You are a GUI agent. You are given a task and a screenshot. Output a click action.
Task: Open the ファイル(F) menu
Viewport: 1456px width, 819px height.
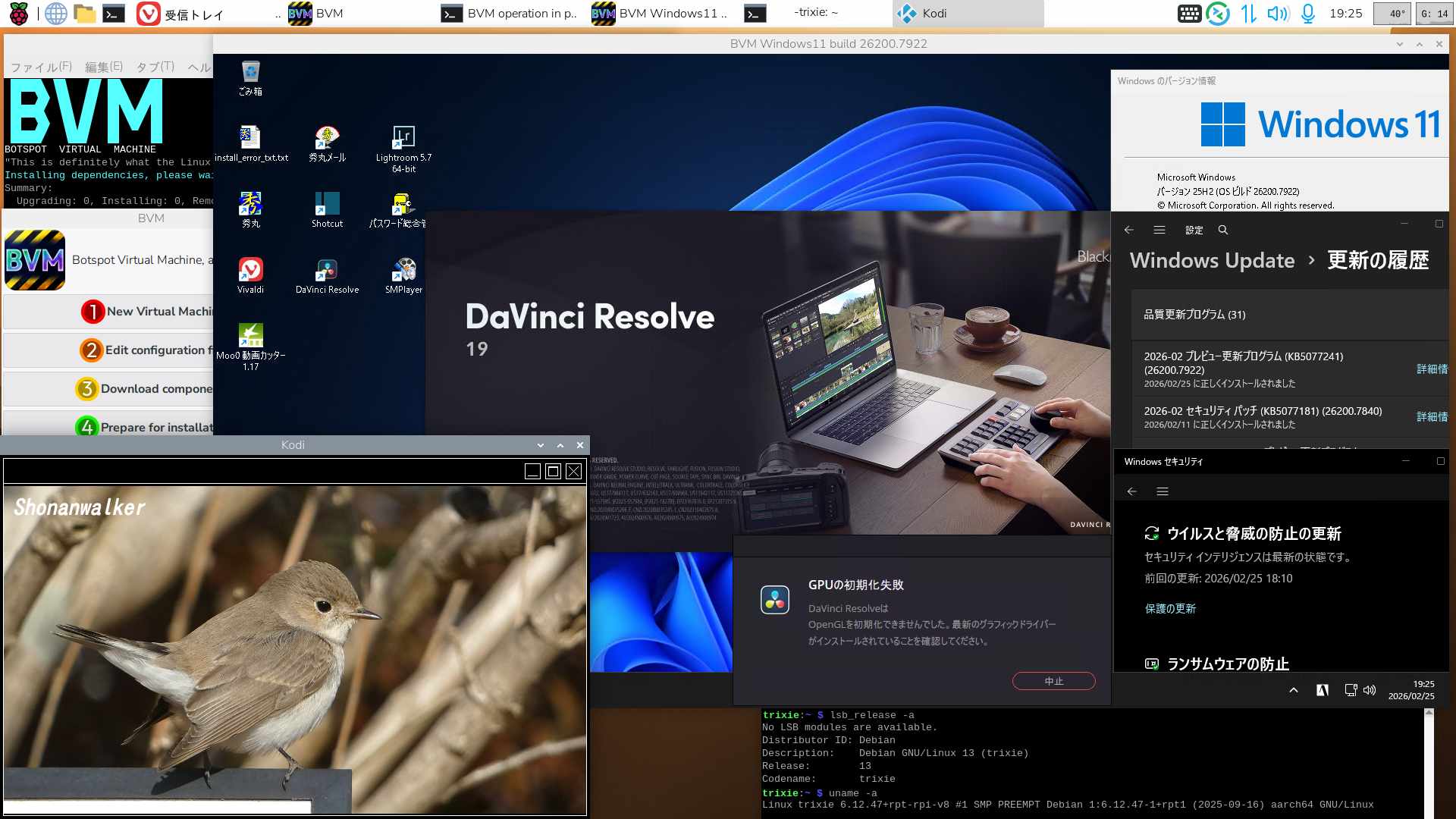pyautogui.click(x=41, y=67)
